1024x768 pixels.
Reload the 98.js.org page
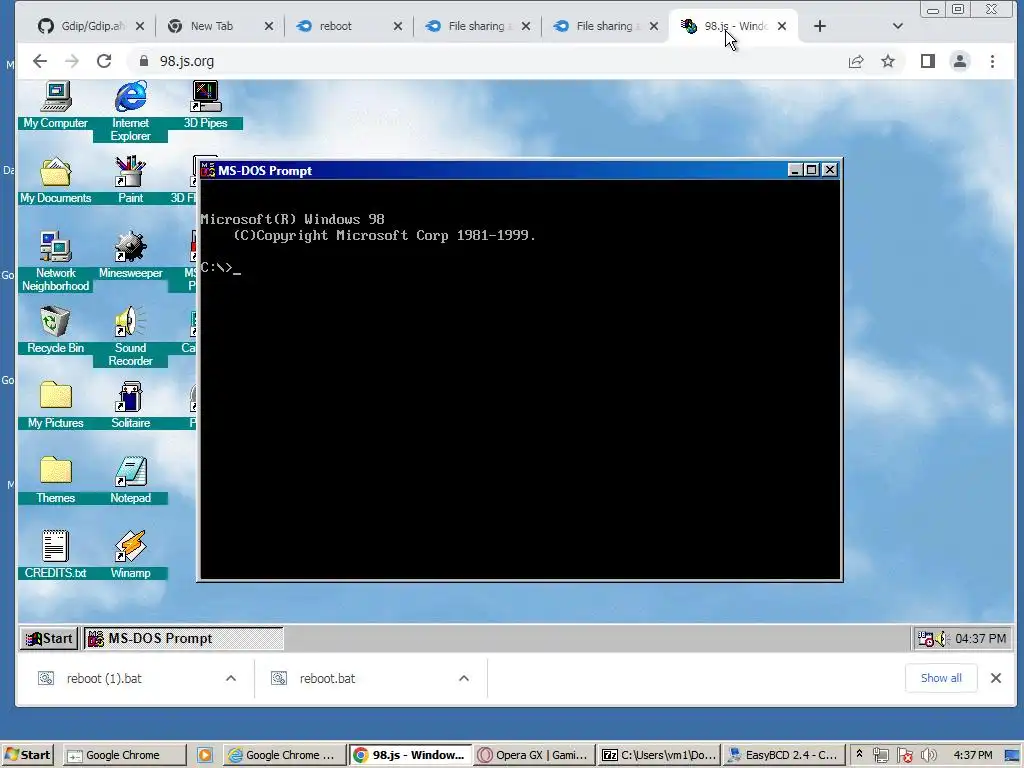[x=104, y=61]
